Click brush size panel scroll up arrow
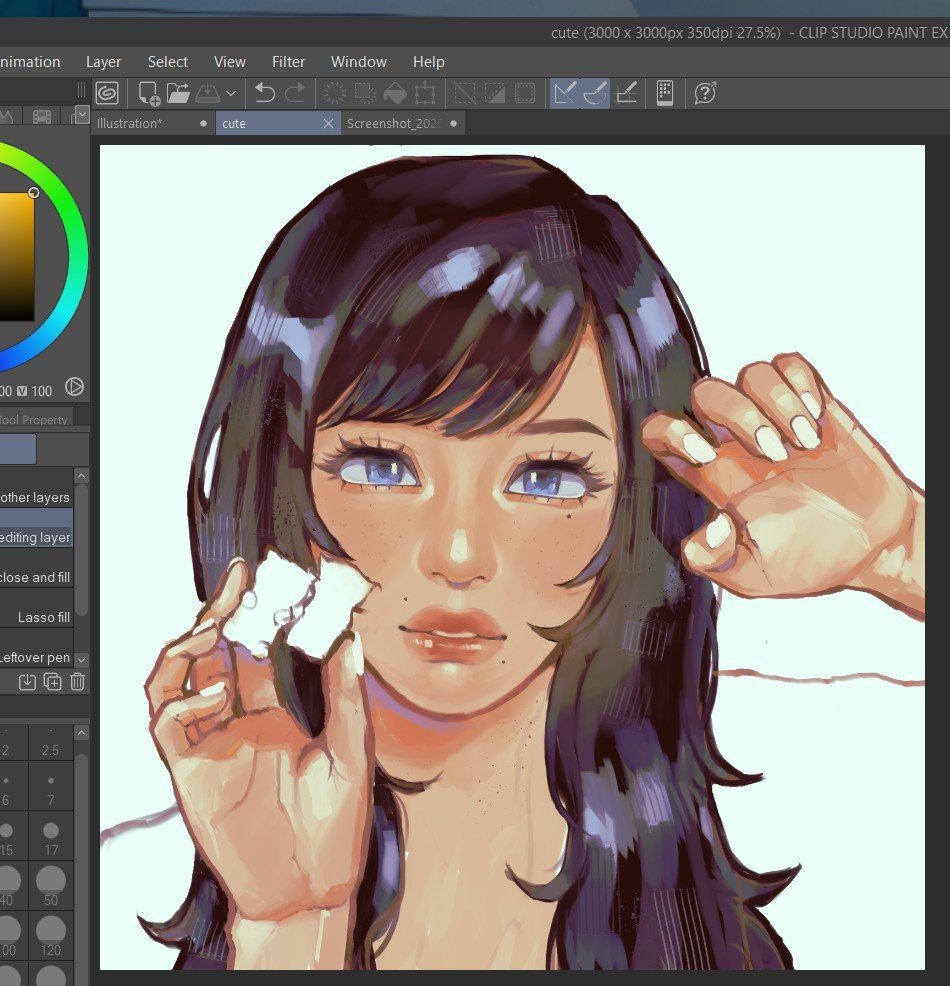This screenshot has height=986, width=950. tap(81, 733)
